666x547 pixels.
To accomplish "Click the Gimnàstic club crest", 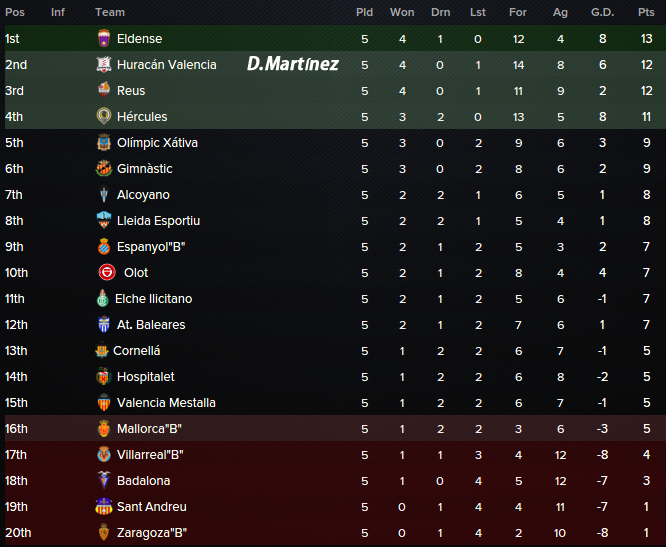I will coord(104,169).
